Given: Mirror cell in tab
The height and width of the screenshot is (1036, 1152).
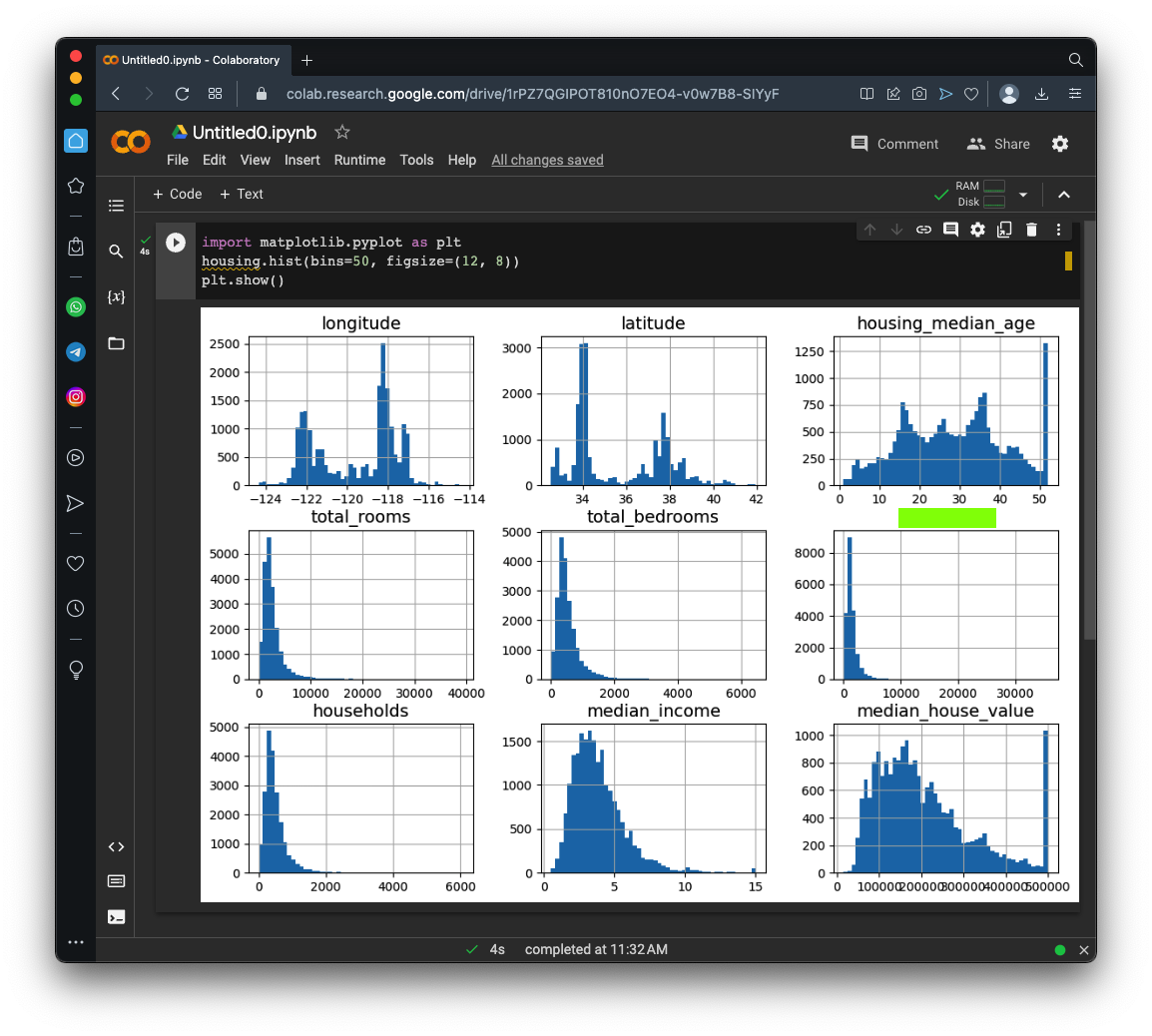Looking at the screenshot, I should (x=1004, y=230).
